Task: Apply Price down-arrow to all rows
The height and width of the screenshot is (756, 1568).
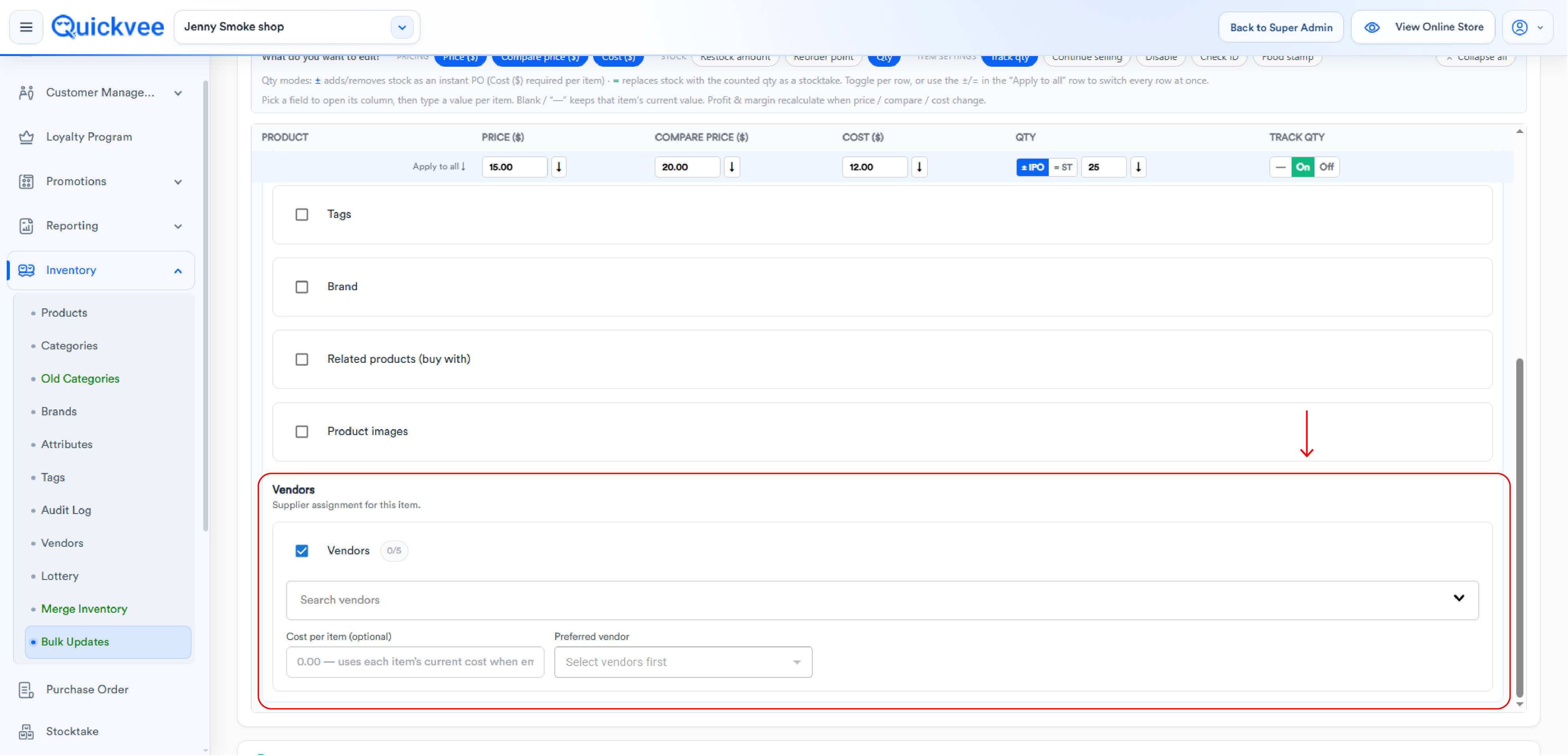Action: point(559,167)
